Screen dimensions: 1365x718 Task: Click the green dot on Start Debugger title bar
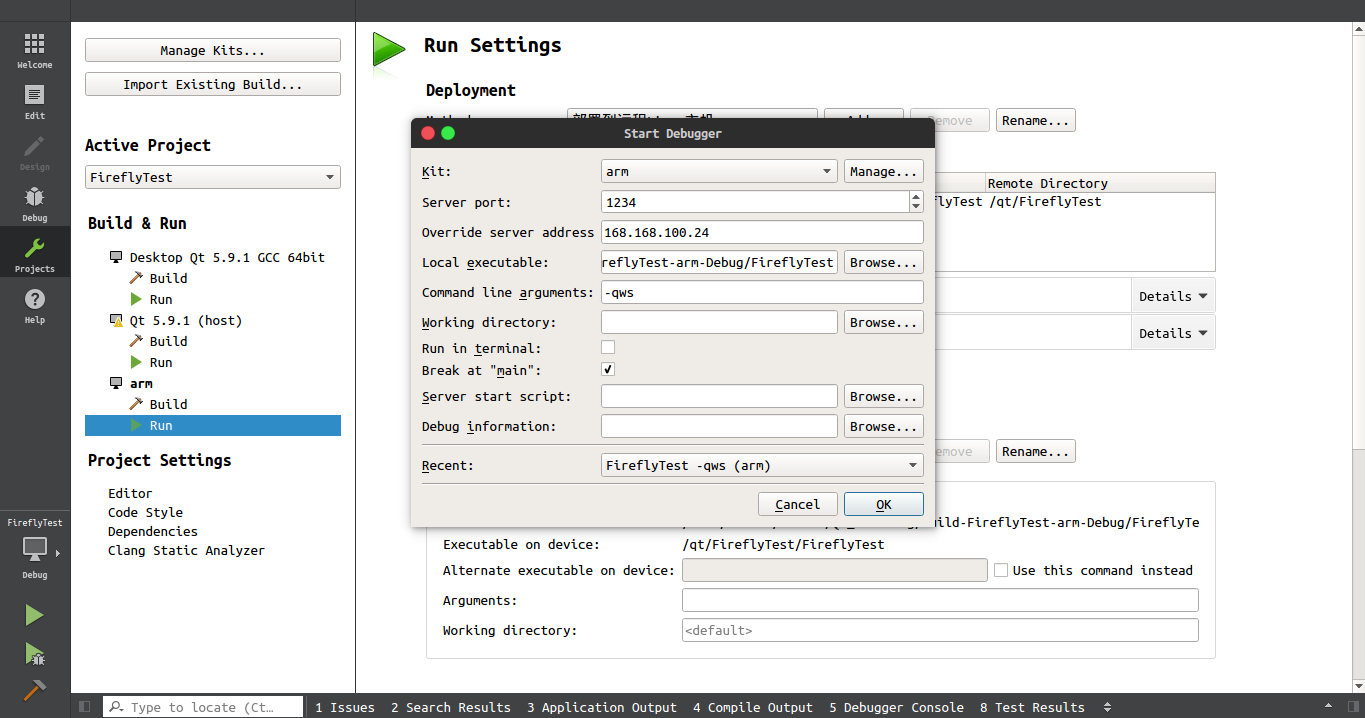(448, 133)
